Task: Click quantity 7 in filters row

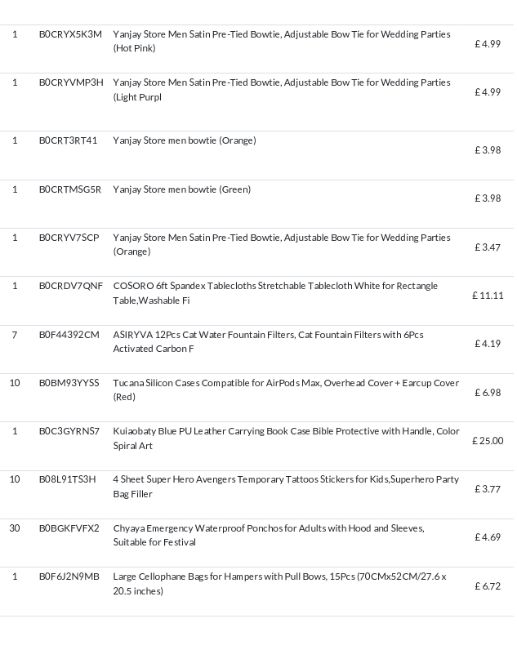Action: click(x=15, y=335)
